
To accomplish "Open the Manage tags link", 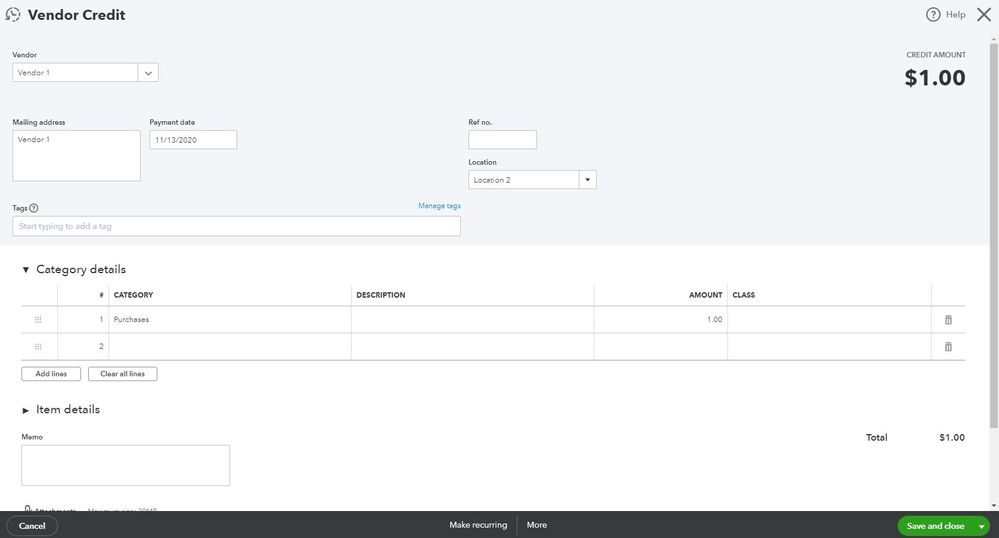I will click(439, 206).
